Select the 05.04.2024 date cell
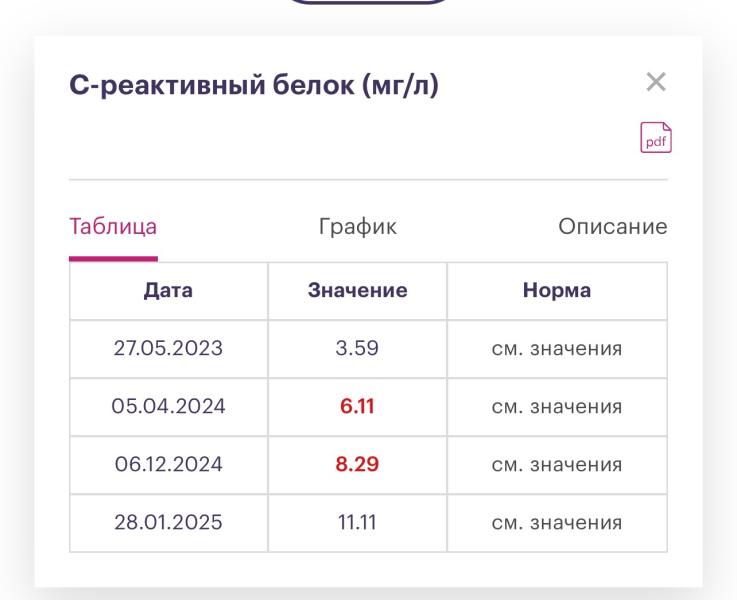The width and height of the screenshot is (737, 600). (x=168, y=406)
